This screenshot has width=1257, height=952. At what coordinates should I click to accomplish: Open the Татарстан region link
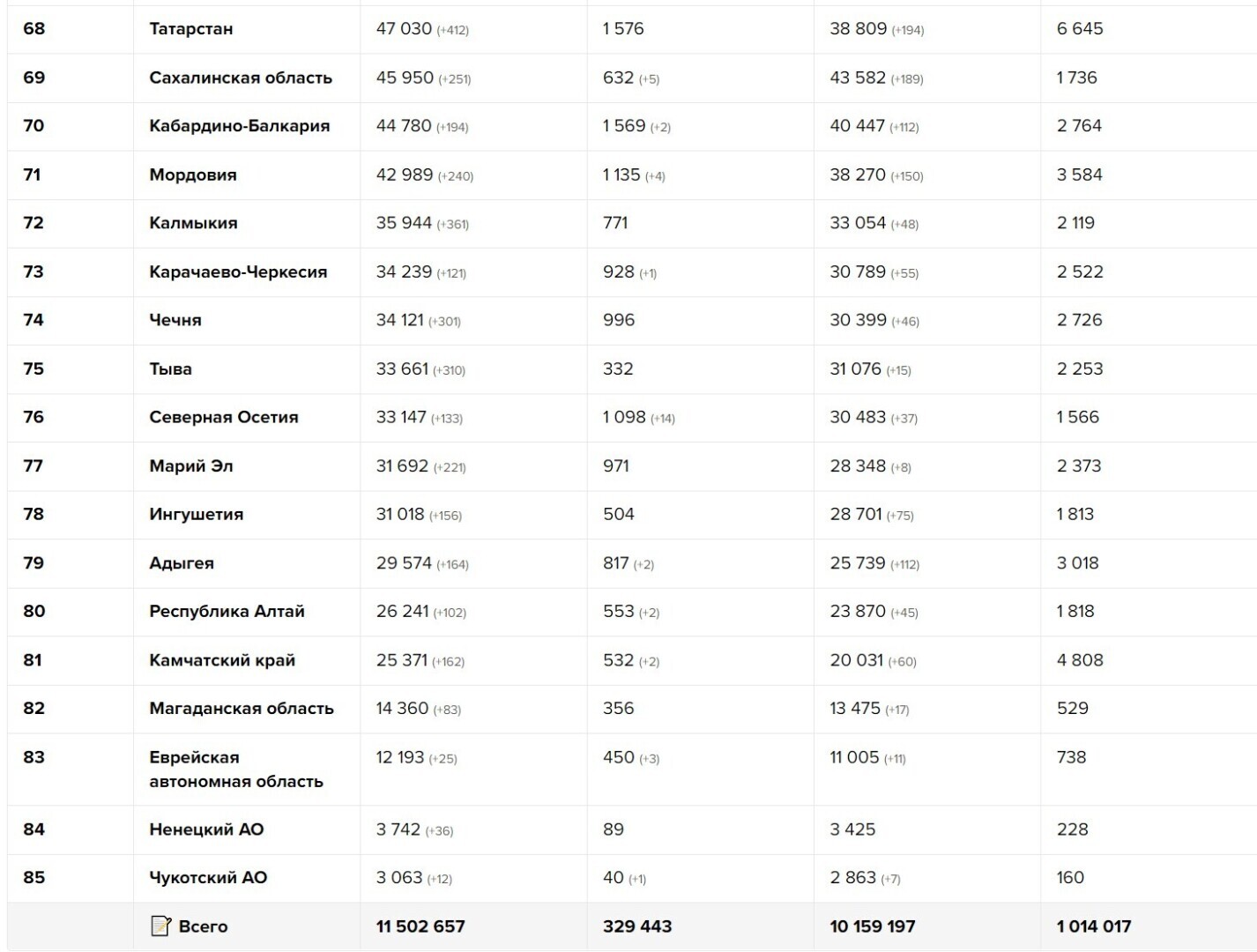pos(191,29)
